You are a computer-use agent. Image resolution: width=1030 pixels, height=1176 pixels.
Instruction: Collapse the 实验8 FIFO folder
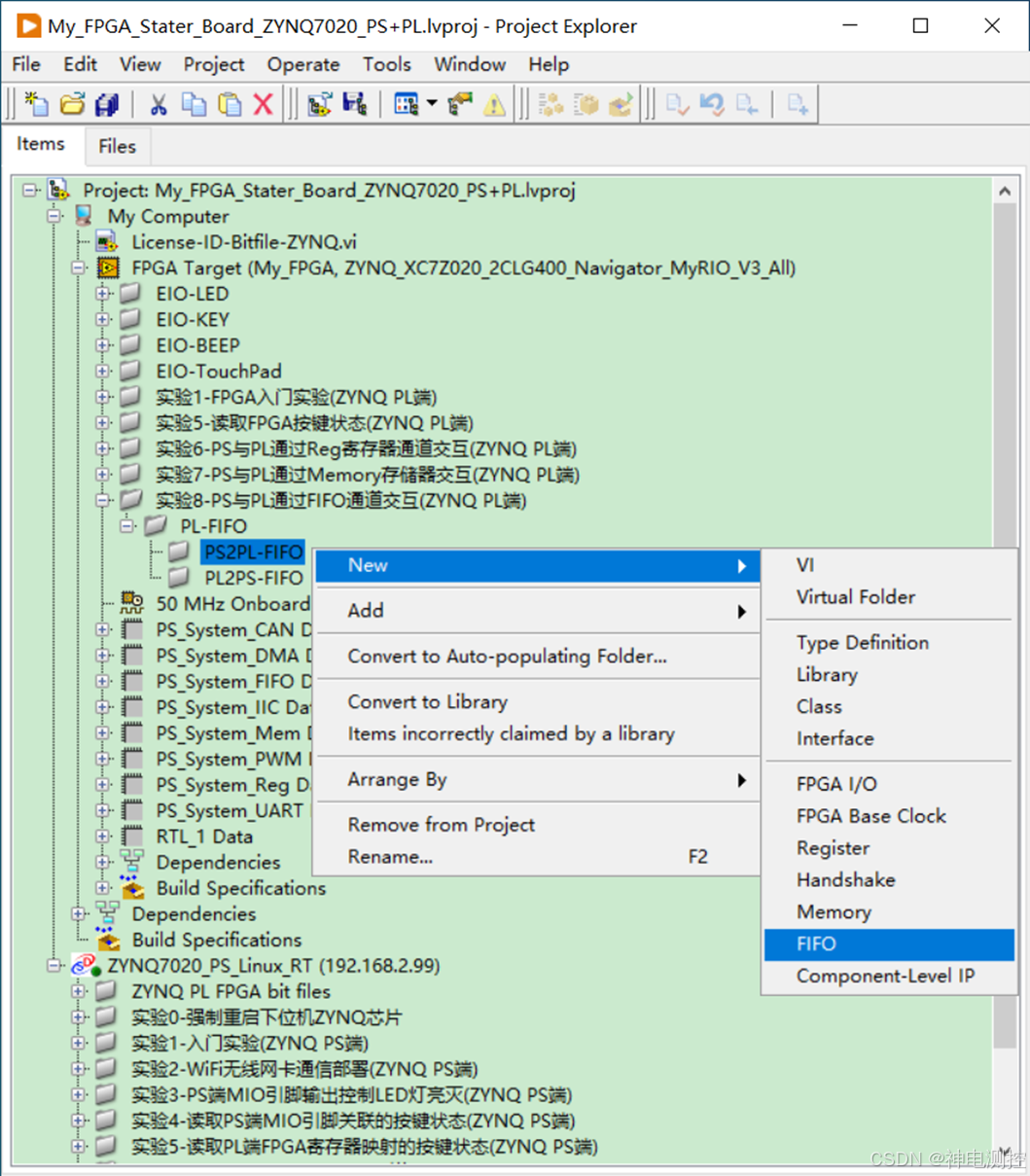[103, 500]
